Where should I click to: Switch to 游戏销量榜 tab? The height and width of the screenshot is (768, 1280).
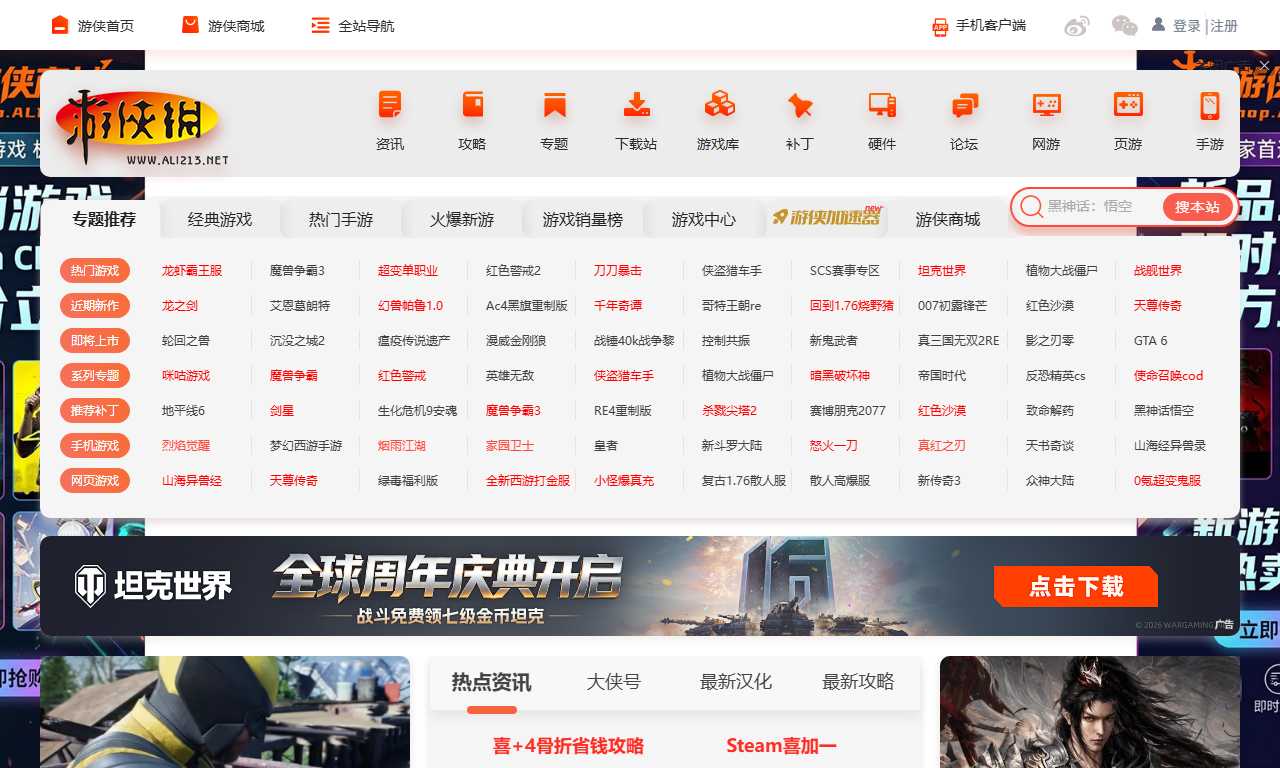[x=583, y=219]
